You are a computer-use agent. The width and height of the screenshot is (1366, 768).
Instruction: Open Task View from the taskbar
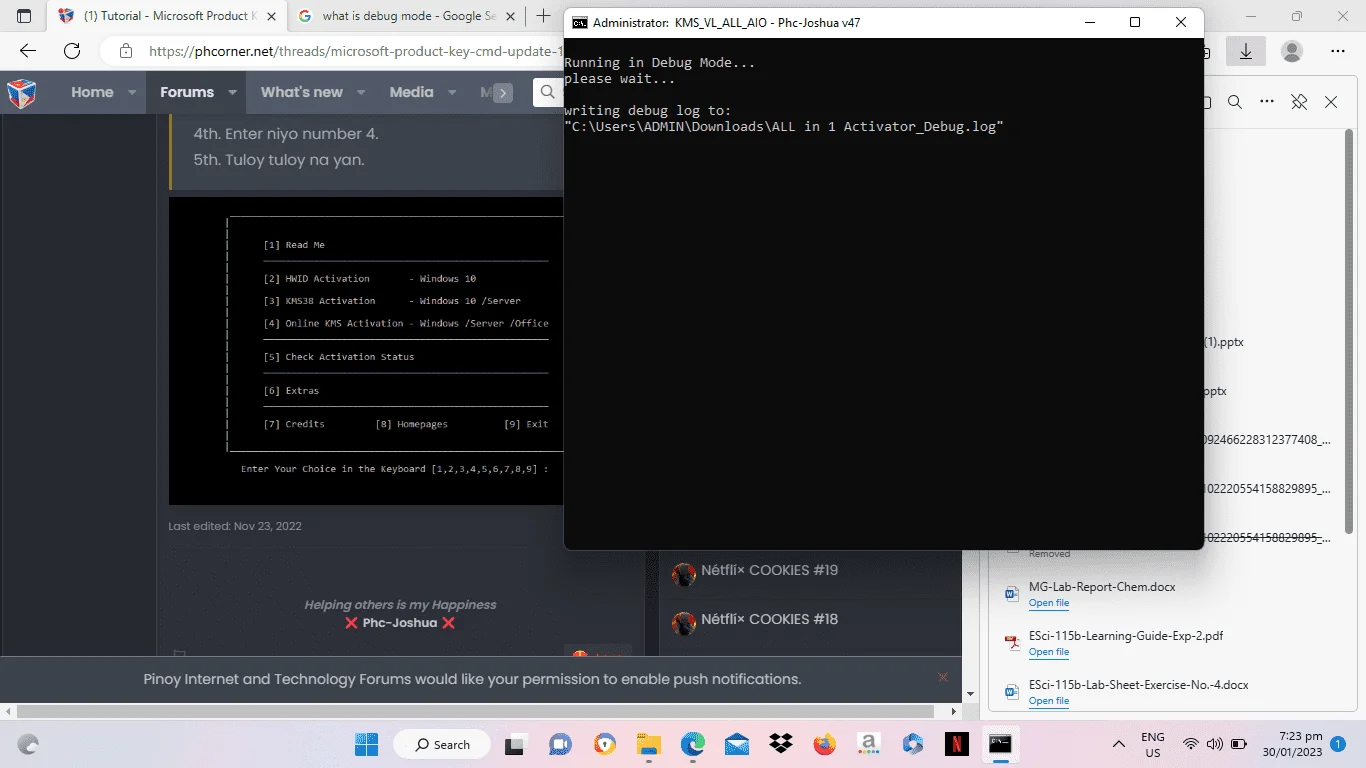click(x=515, y=744)
